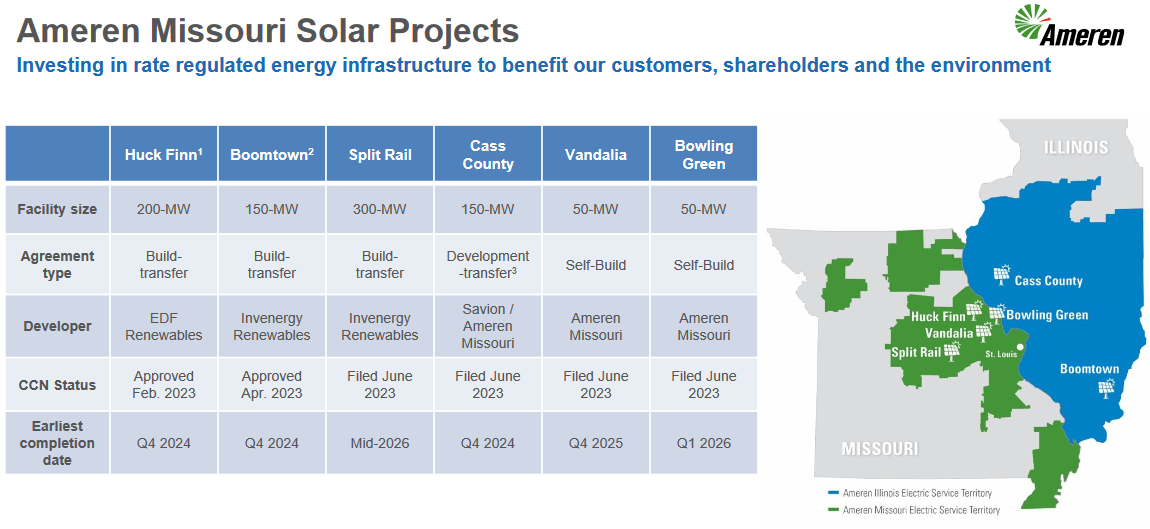Click the white St. Louis city dot

pos(1019,346)
